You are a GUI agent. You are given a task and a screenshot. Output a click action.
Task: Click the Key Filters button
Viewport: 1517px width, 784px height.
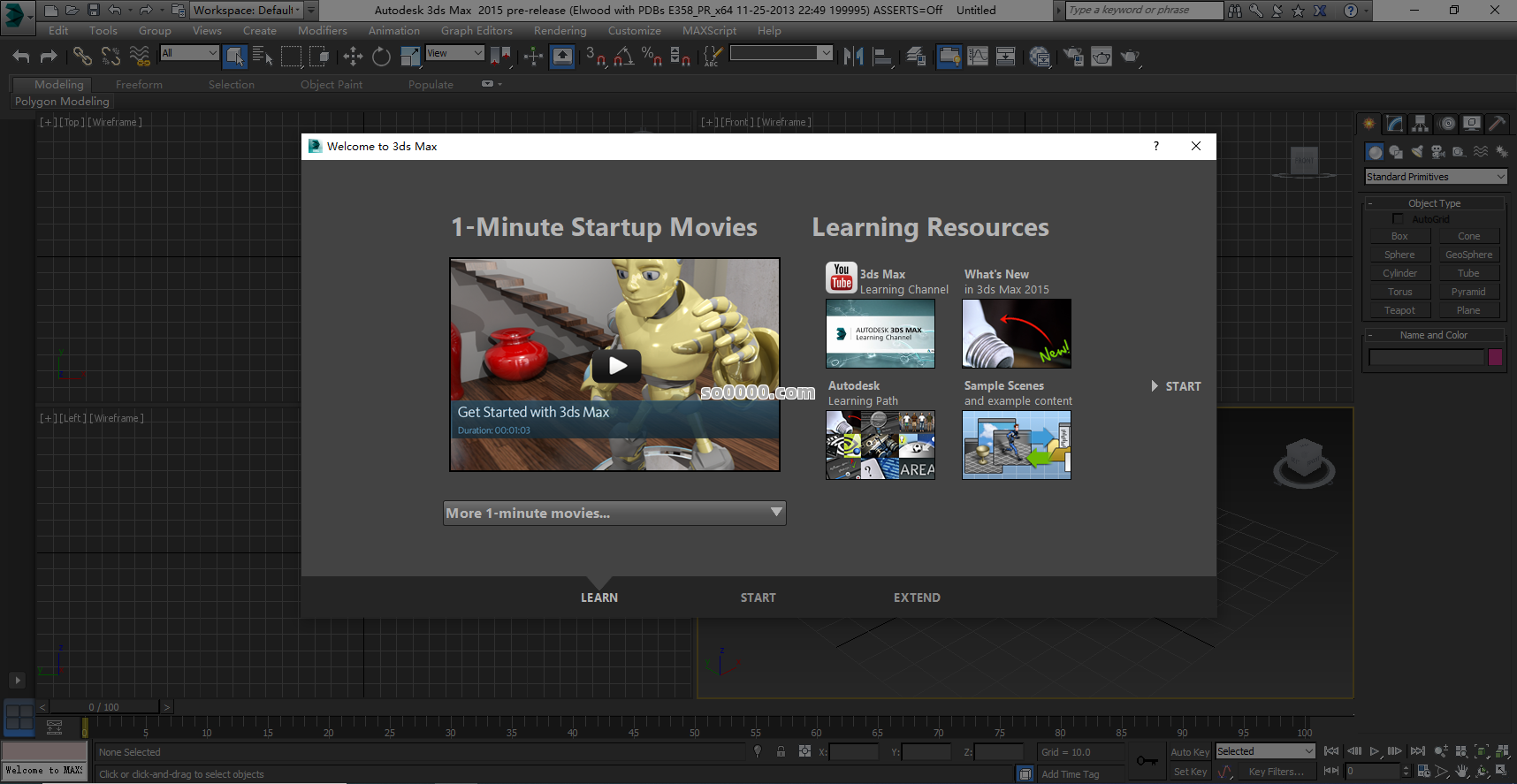click(x=1276, y=772)
